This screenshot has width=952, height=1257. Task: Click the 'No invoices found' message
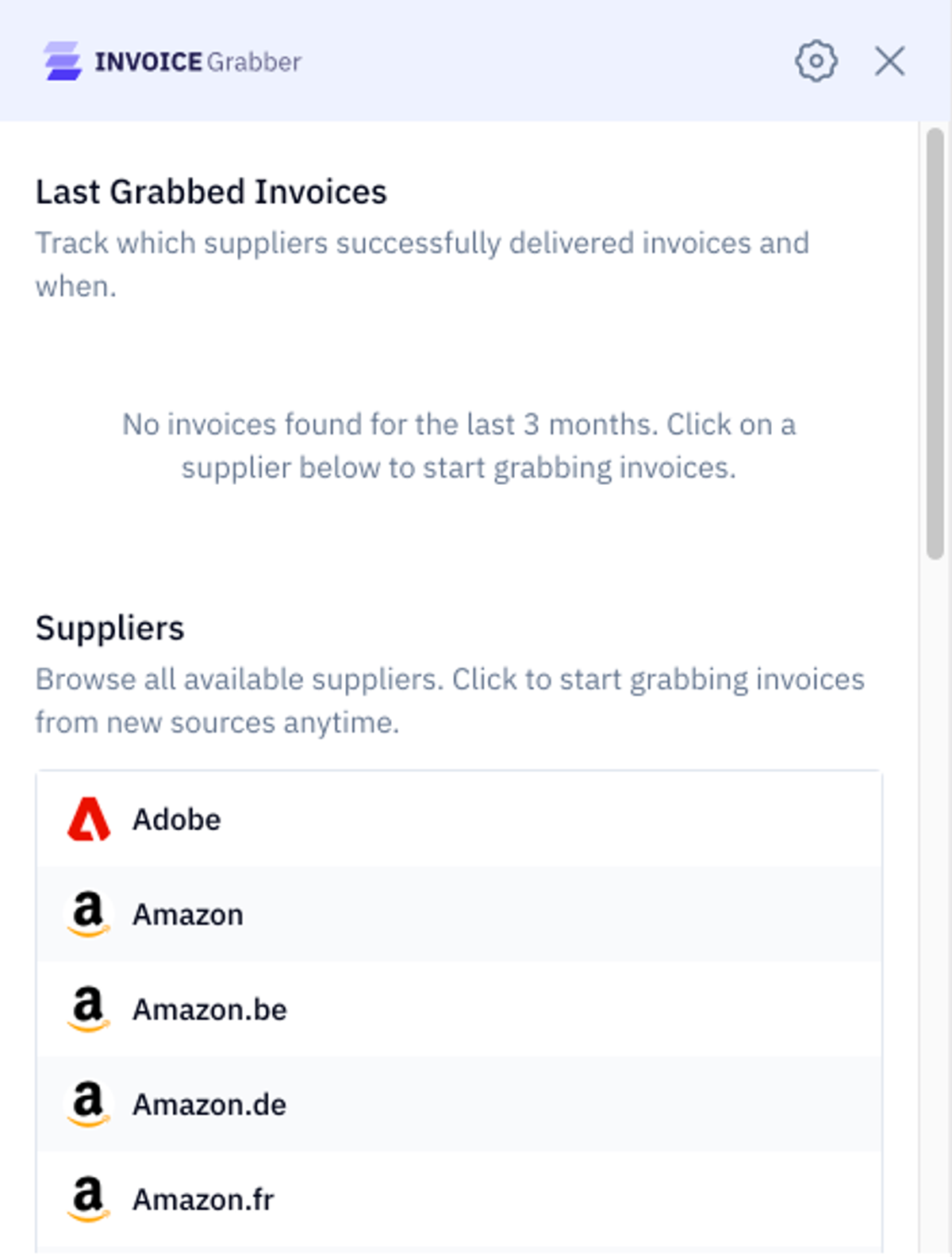pos(459,446)
